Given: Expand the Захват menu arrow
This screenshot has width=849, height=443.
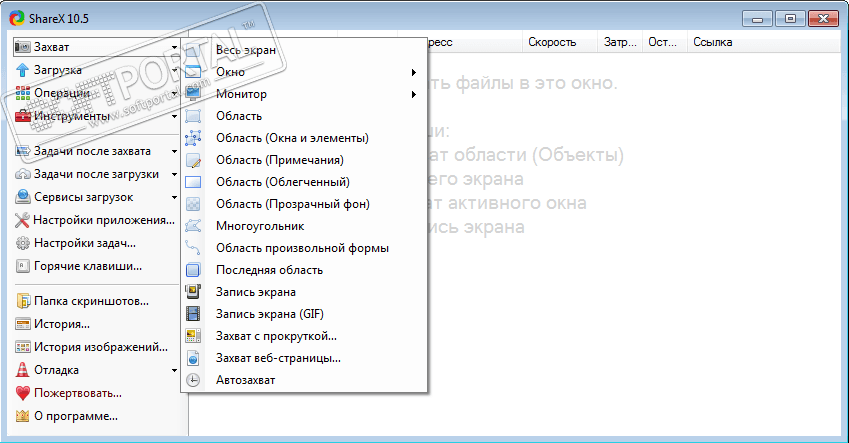Looking at the screenshot, I should click(x=174, y=47).
